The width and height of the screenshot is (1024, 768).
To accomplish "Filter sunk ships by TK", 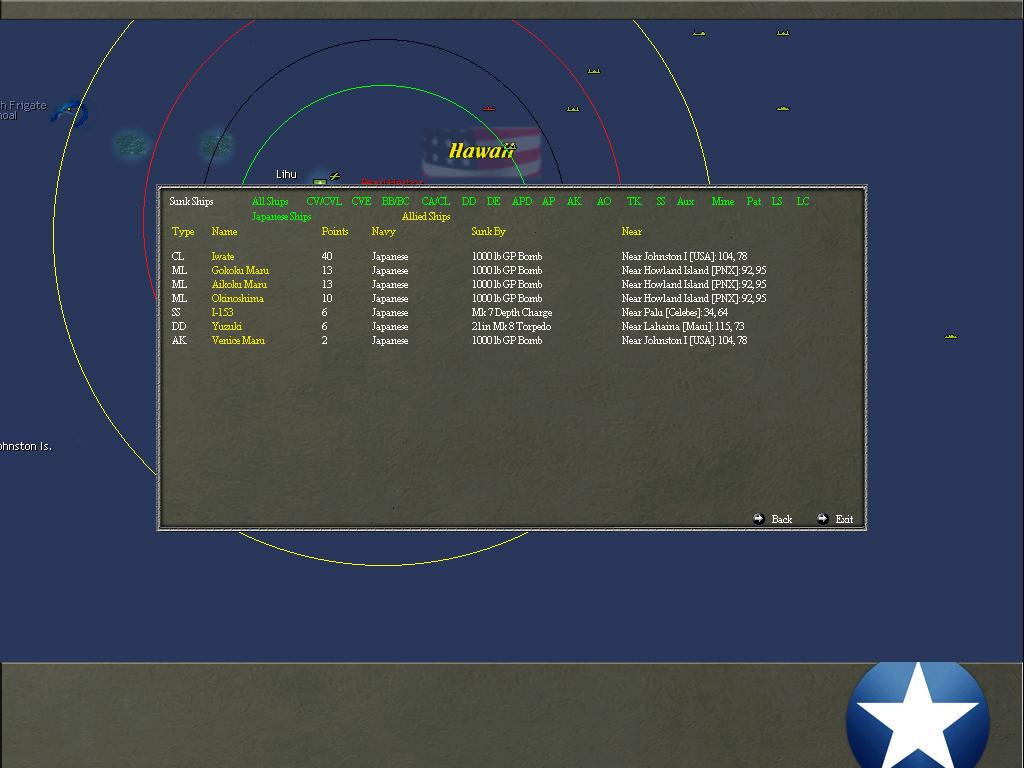I will [x=634, y=202].
